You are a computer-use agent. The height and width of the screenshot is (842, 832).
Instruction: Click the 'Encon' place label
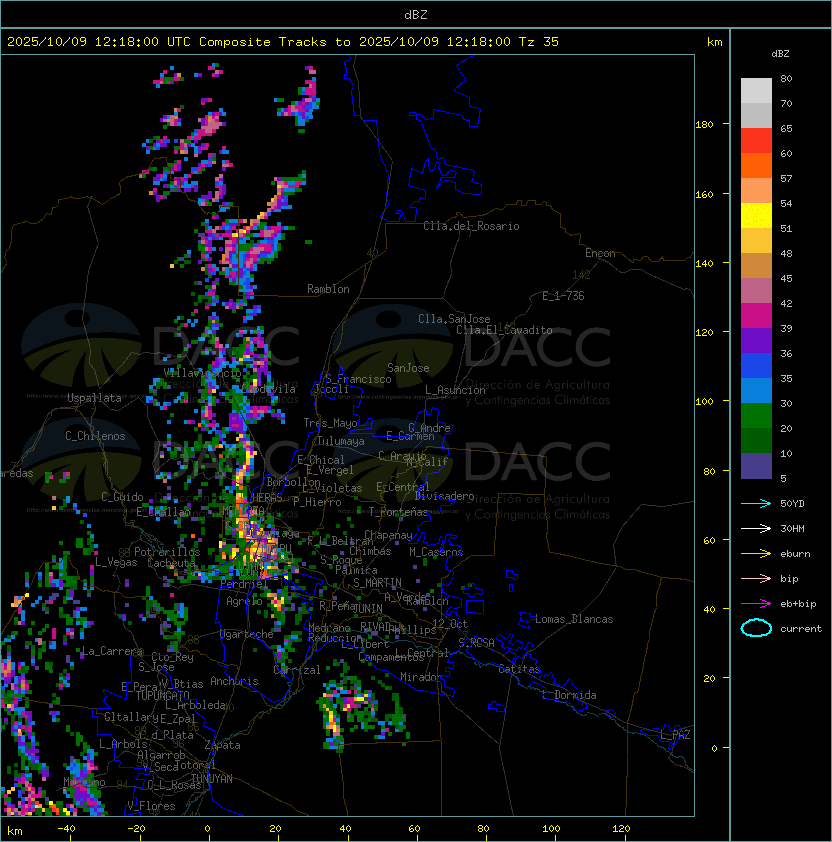(600, 253)
